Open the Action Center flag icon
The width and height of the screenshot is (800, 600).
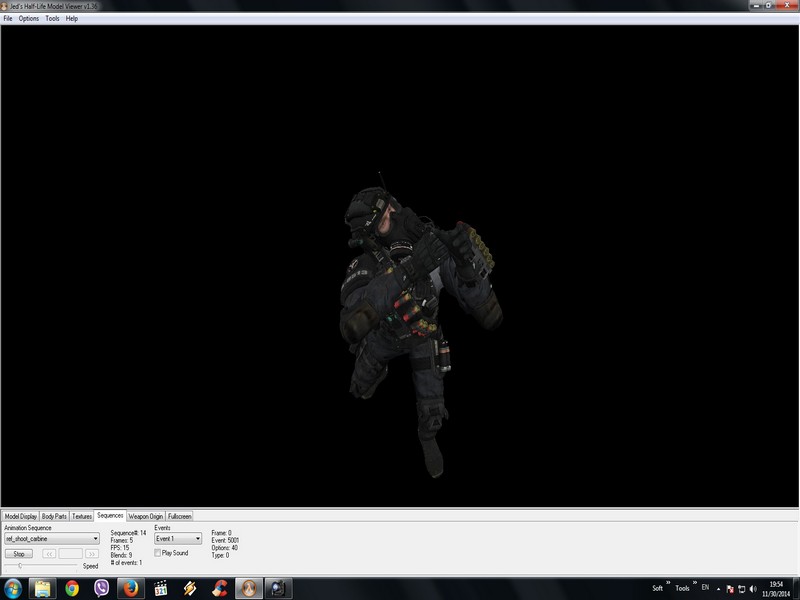point(730,589)
